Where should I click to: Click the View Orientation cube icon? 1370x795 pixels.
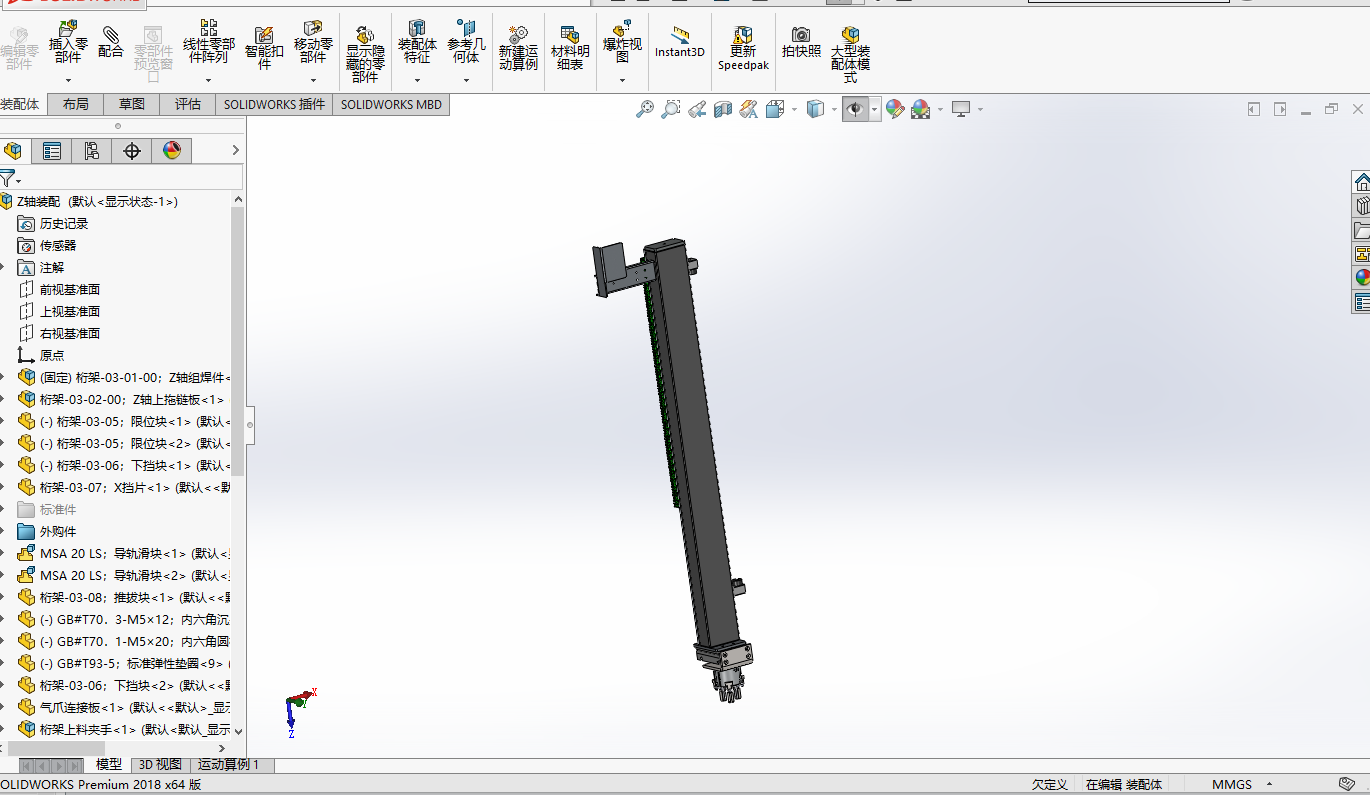click(775, 109)
